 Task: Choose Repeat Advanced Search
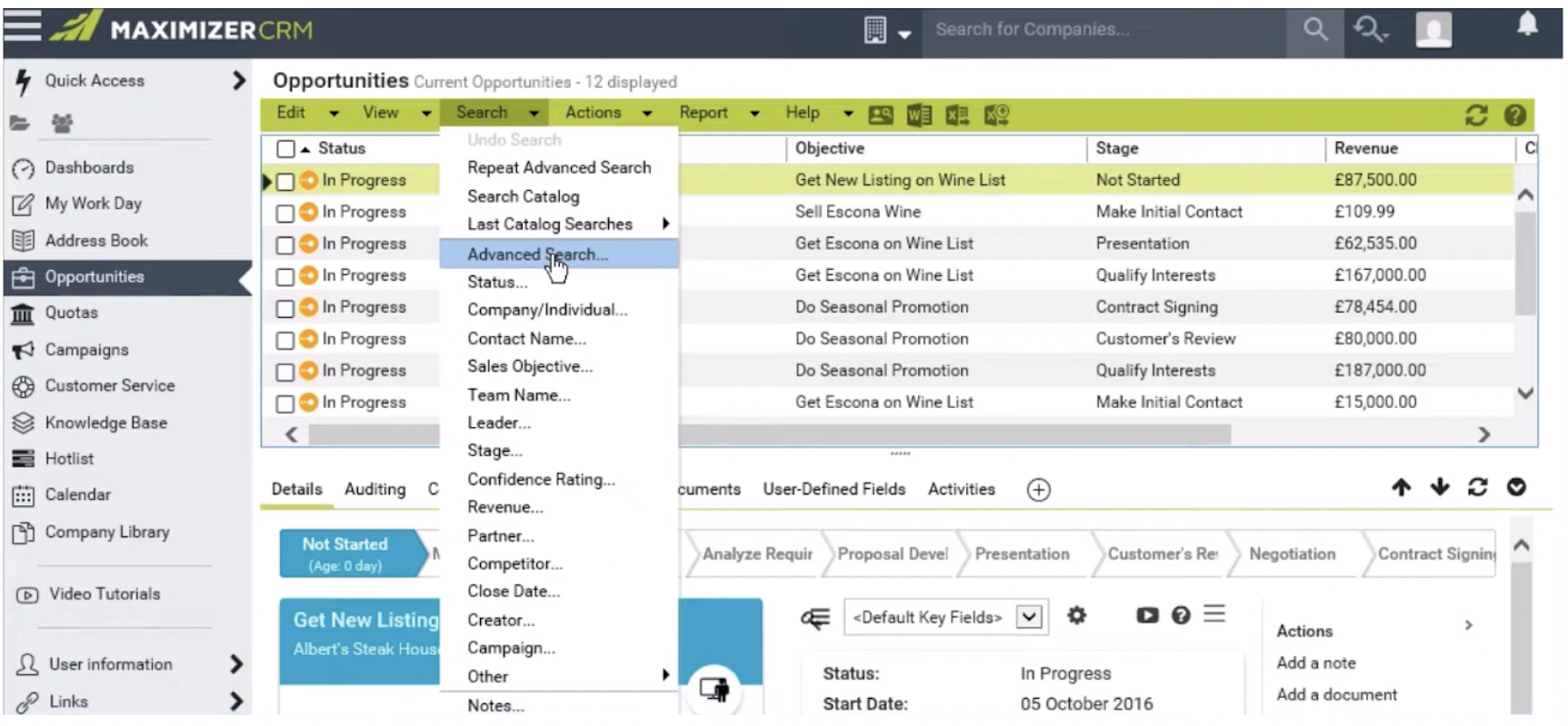tap(559, 168)
